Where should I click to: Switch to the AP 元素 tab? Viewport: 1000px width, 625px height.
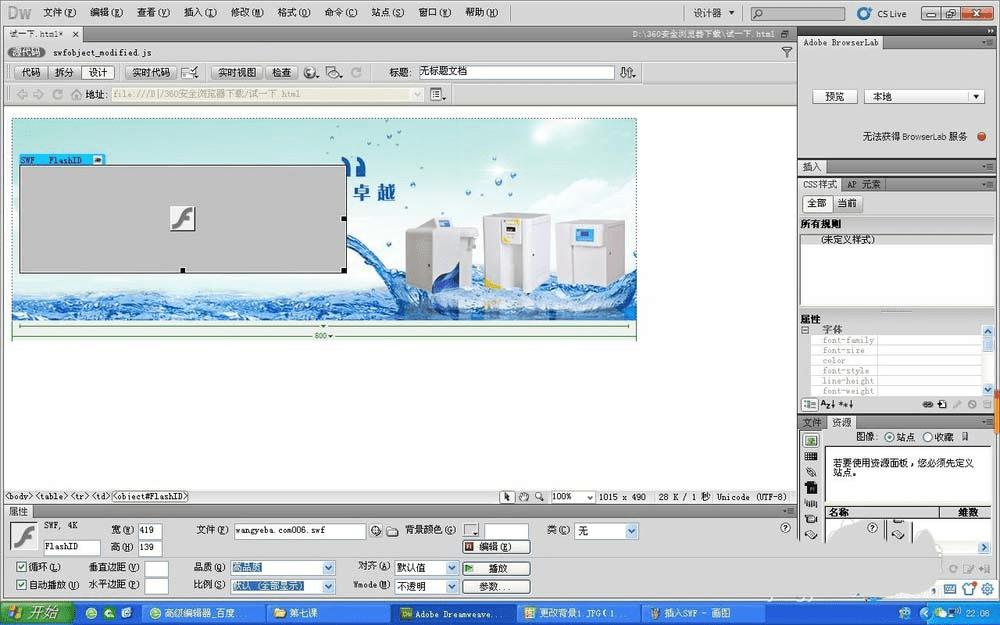864,184
